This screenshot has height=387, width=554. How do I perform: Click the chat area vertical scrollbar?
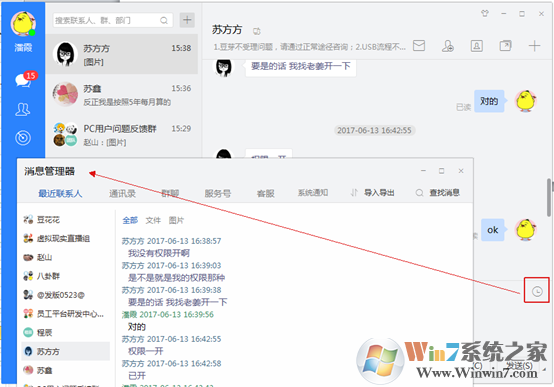point(549,197)
